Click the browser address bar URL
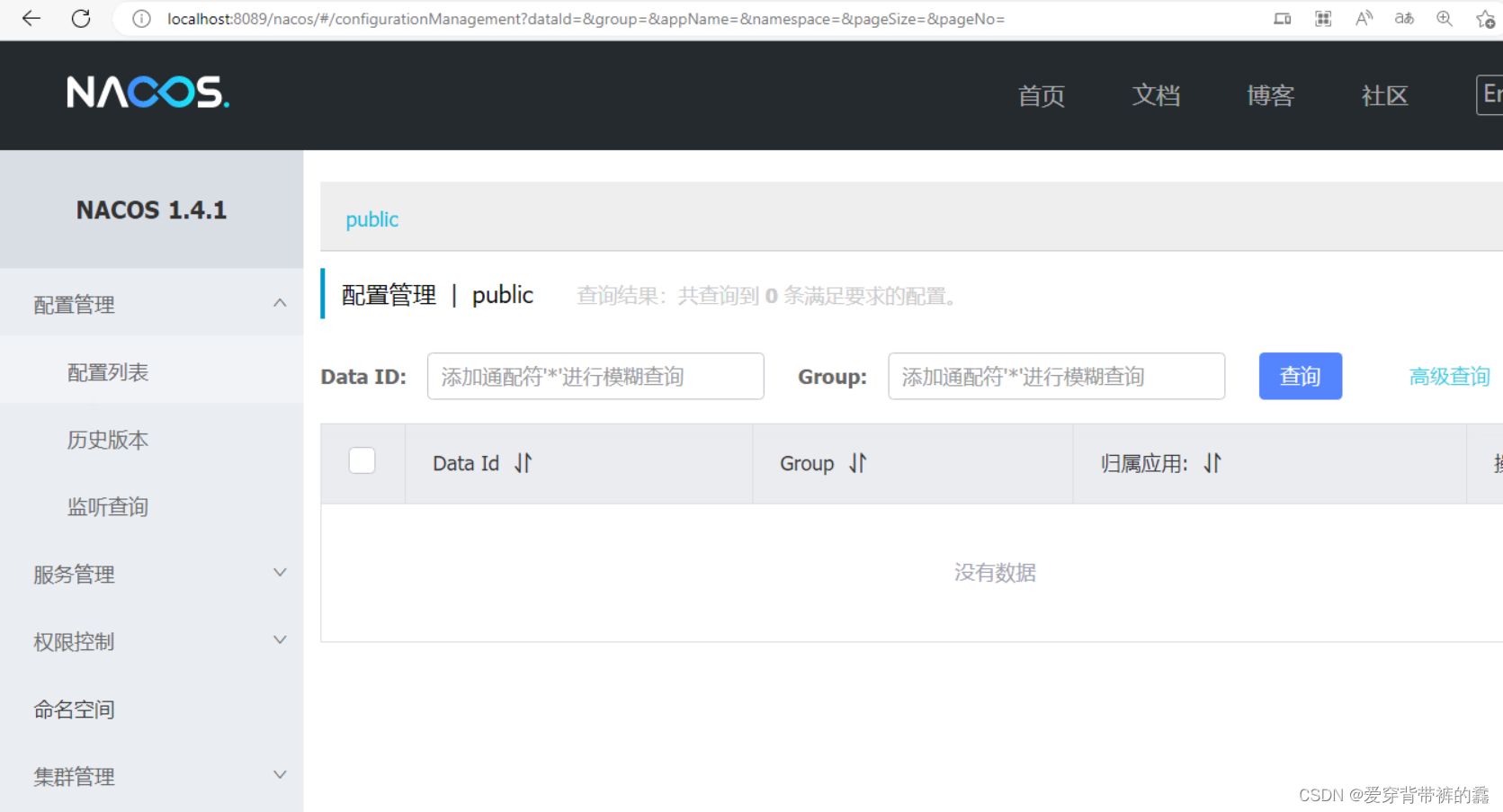The image size is (1503, 812). click(586, 19)
